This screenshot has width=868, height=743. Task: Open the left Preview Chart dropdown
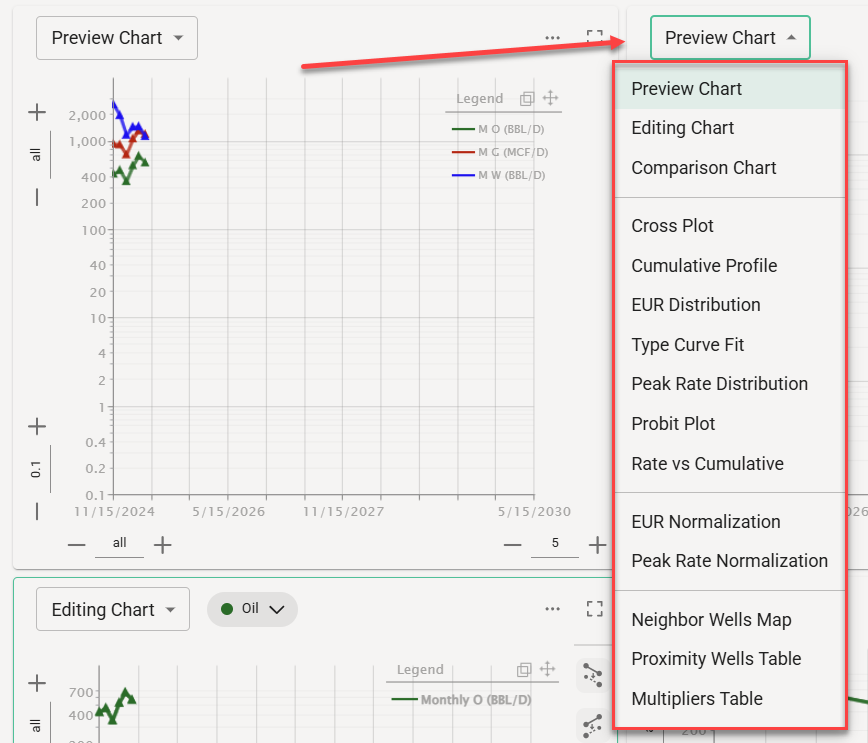117,38
